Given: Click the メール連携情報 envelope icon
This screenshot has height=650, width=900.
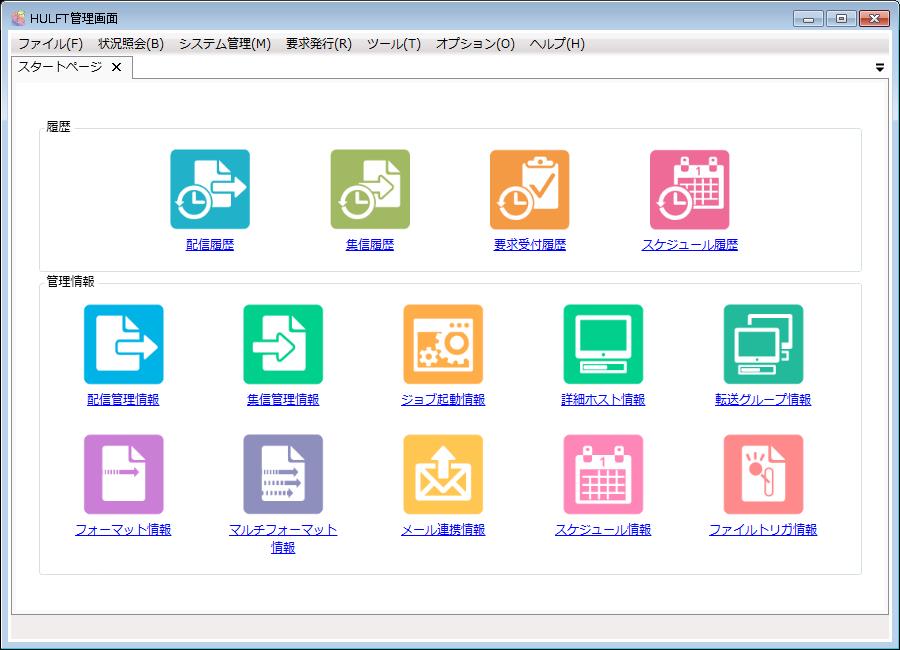Looking at the screenshot, I should click(443, 474).
